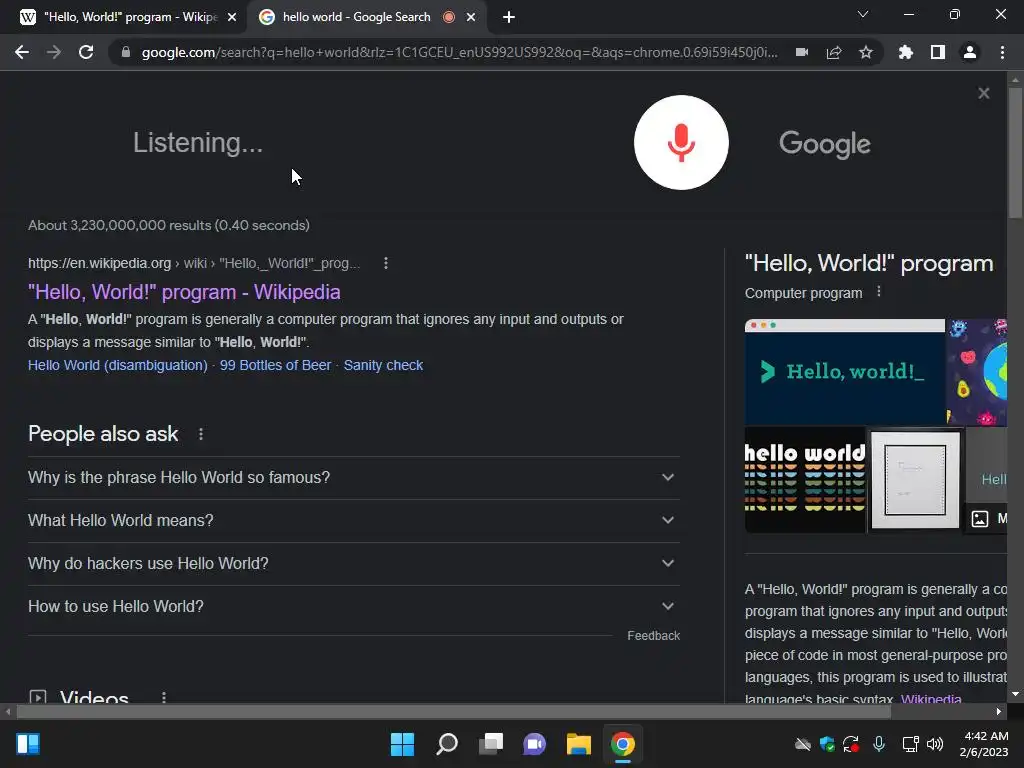Open the Hello World program Wikipedia result

184,292
